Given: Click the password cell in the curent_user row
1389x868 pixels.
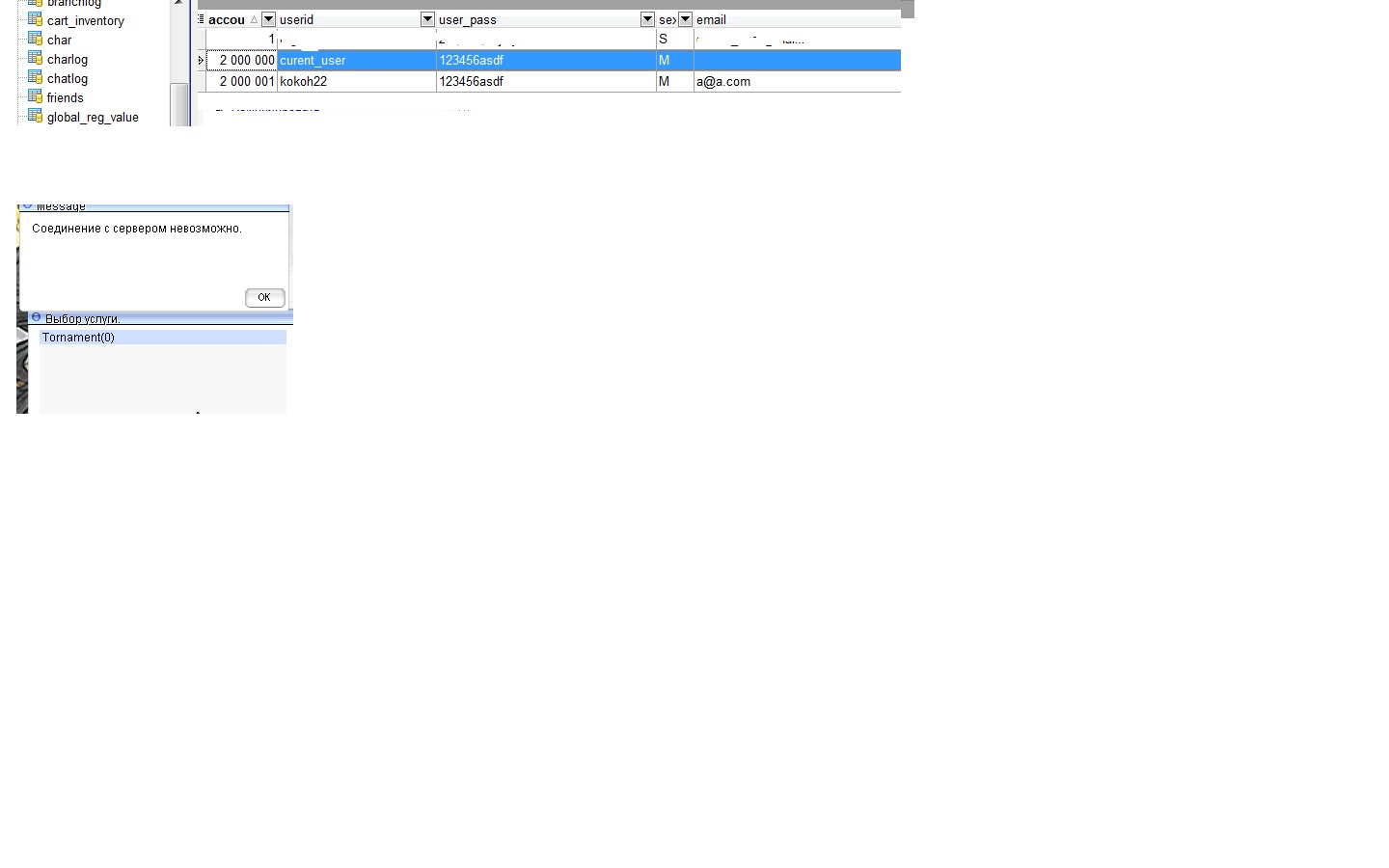Looking at the screenshot, I should (x=546, y=60).
